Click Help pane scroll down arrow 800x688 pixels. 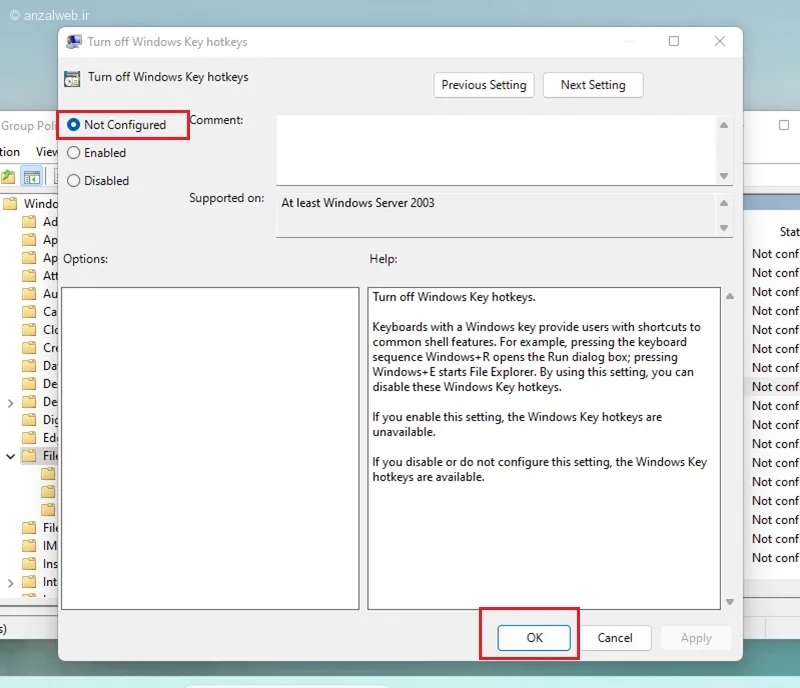point(730,602)
